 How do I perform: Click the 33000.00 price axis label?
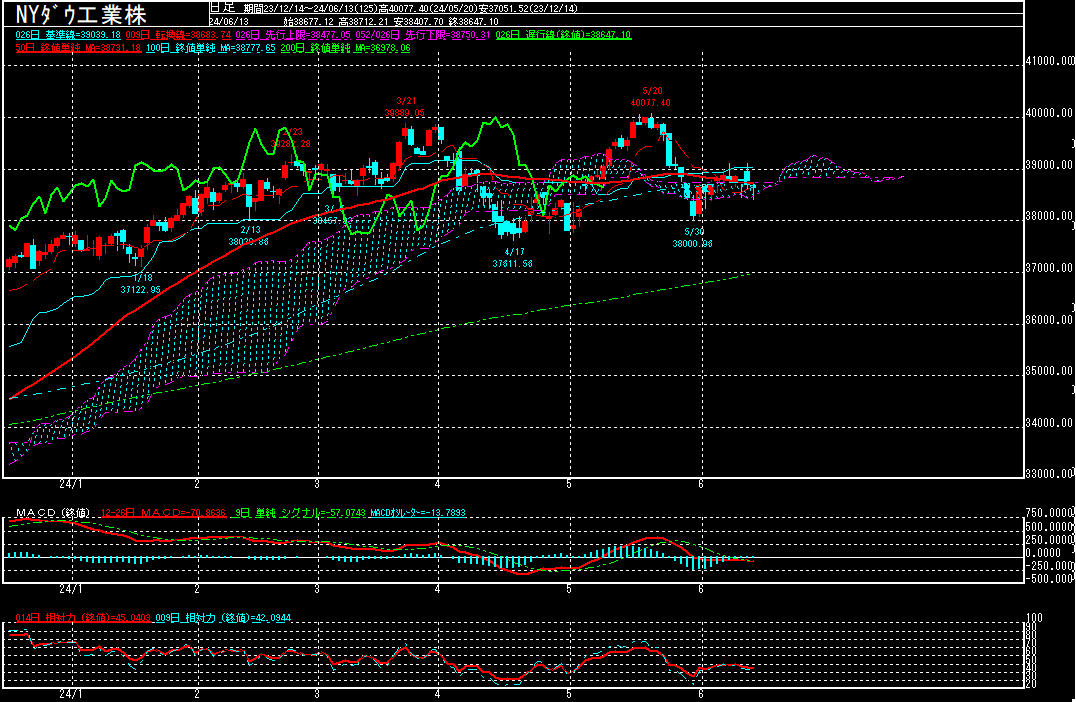[1050, 473]
